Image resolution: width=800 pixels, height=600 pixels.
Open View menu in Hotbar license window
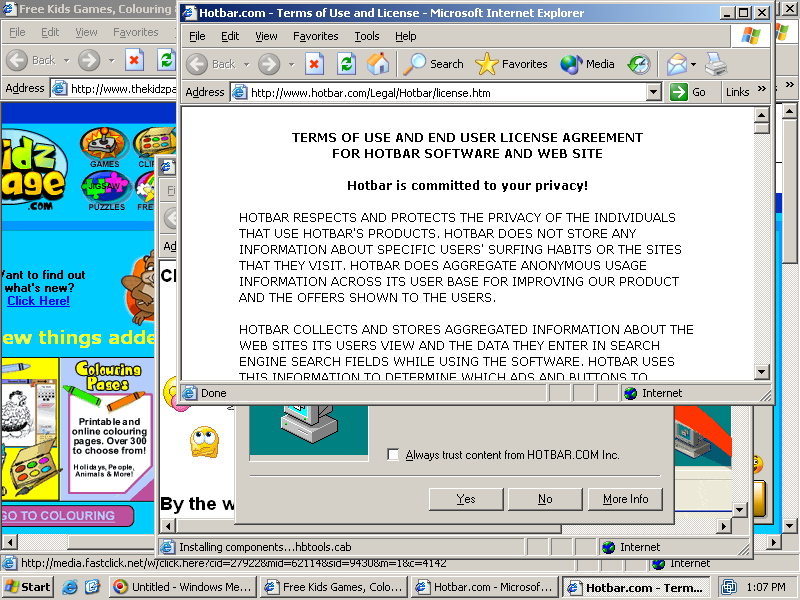coord(266,36)
